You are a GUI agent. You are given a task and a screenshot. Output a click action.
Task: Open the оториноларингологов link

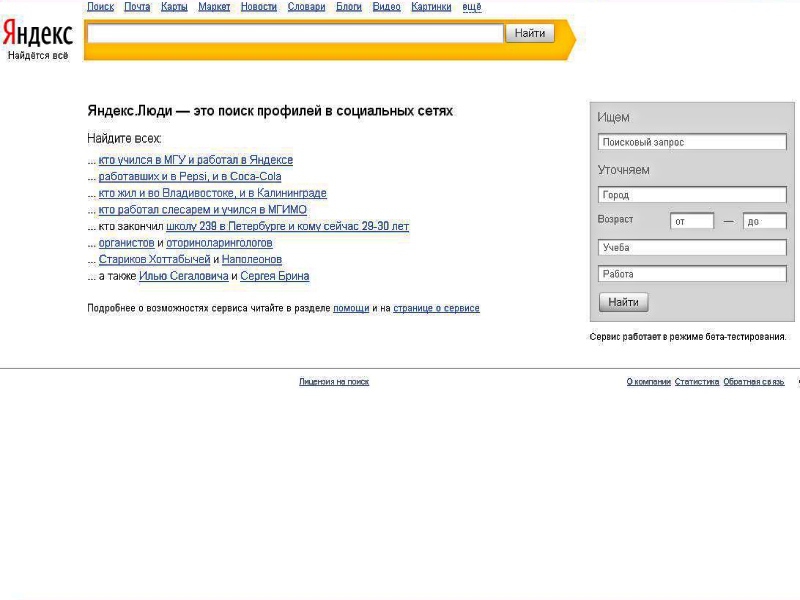pos(219,243)
